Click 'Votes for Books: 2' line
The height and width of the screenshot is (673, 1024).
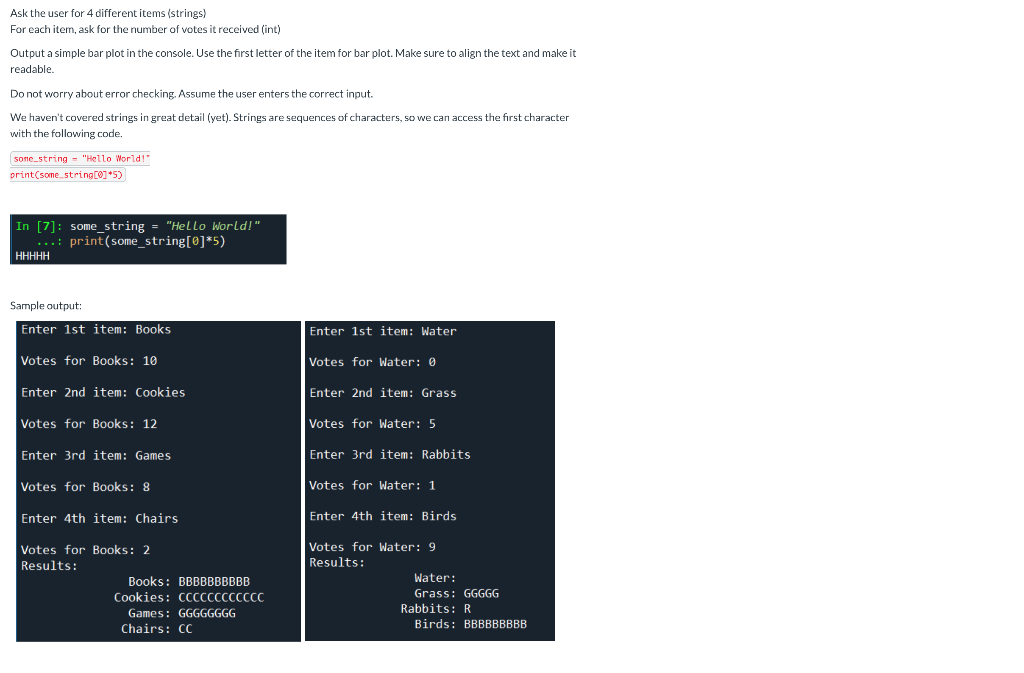[86, 550]
